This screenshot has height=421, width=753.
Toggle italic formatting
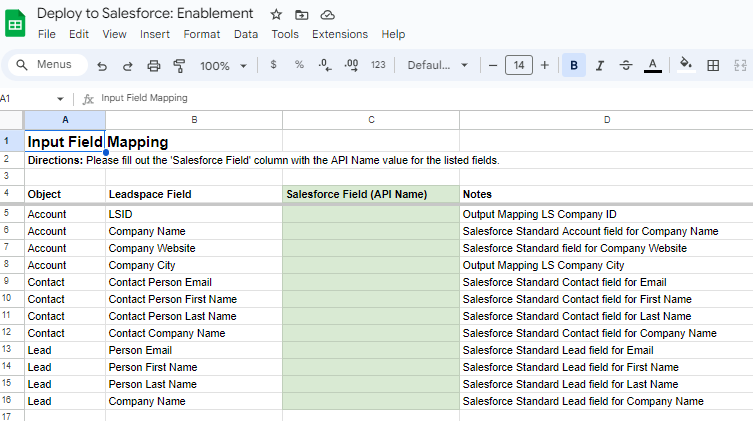click(600, 65)
